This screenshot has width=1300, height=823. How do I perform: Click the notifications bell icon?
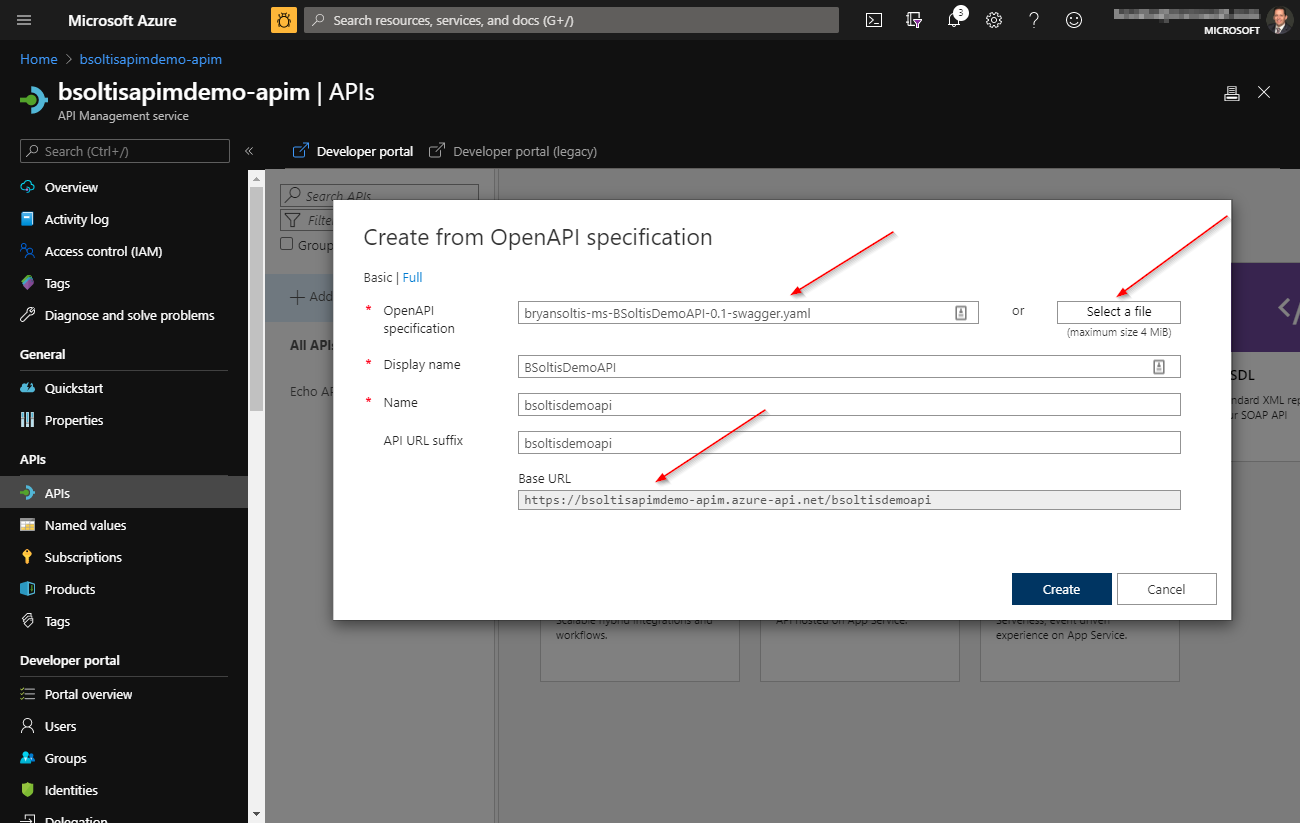(954, 20)
